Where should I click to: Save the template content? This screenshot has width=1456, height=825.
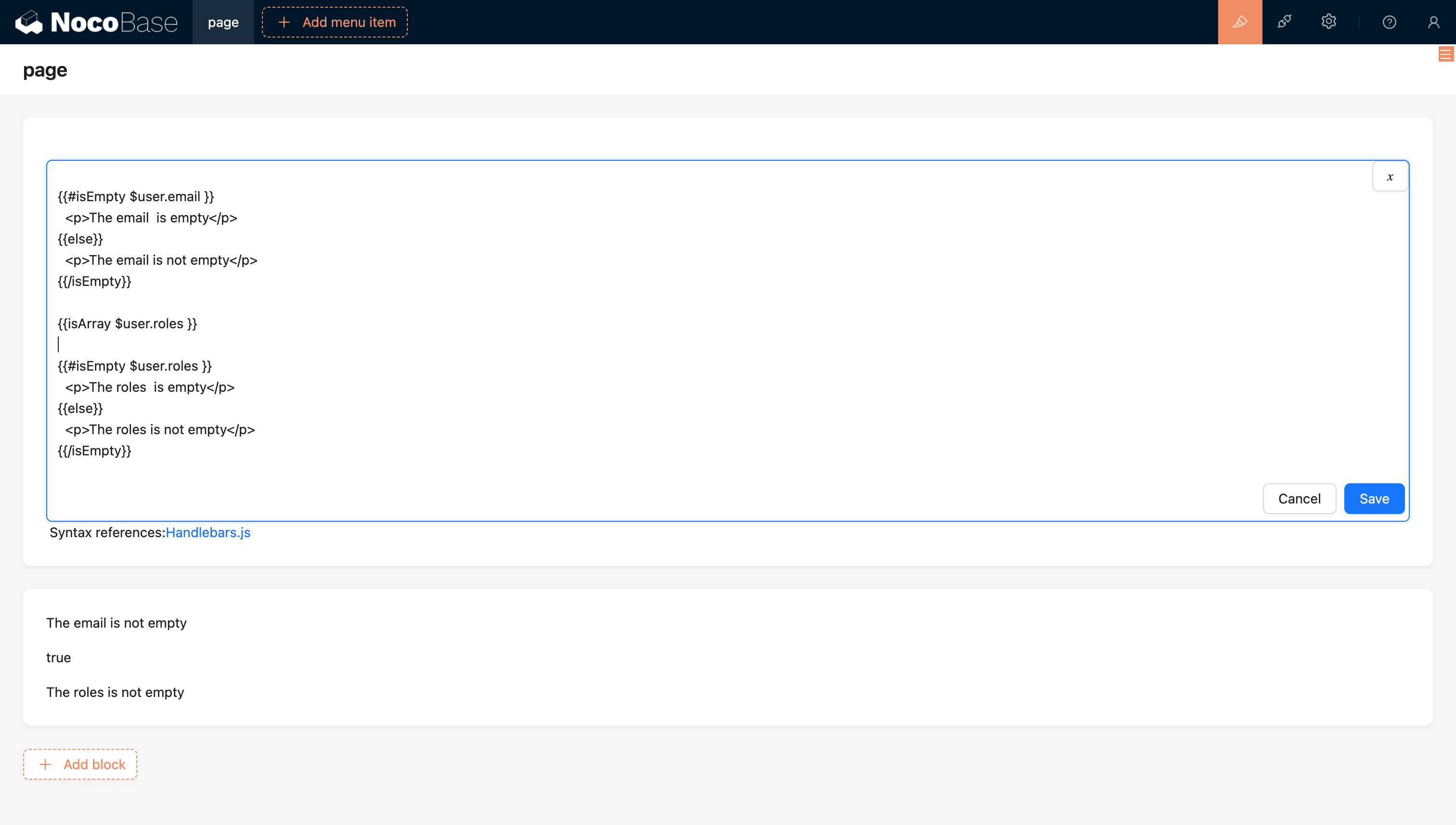point(1374,499)
